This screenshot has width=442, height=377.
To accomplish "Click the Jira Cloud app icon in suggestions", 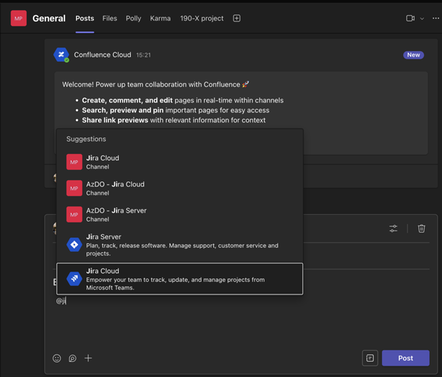I will 74,279.
